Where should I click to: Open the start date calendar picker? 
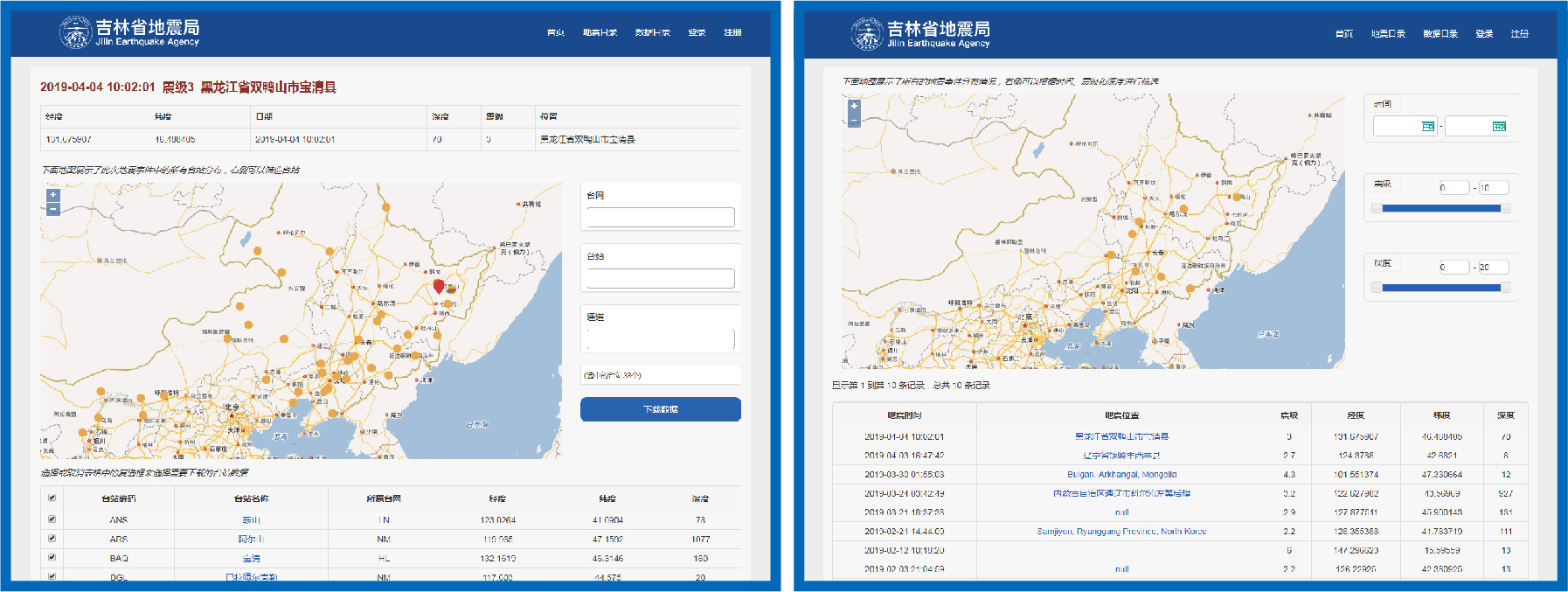tap(1427, 127)
